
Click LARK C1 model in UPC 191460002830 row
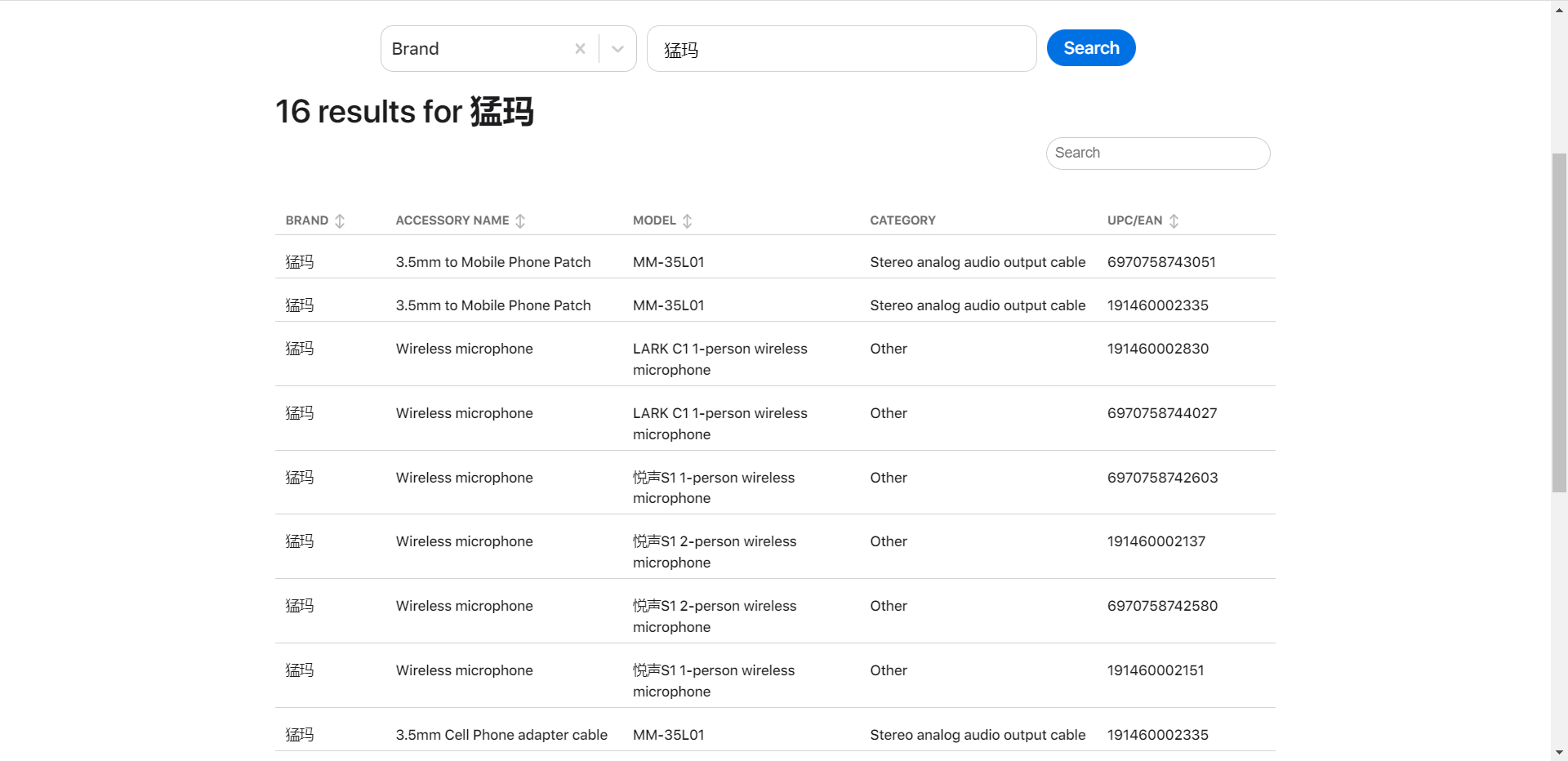click(719, 359)
